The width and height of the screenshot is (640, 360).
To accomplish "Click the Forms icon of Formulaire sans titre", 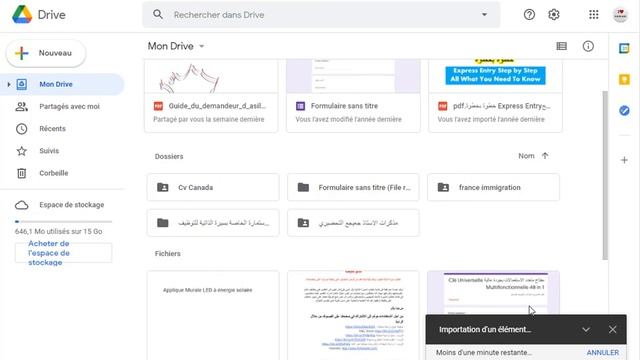I will pos(300,106).
